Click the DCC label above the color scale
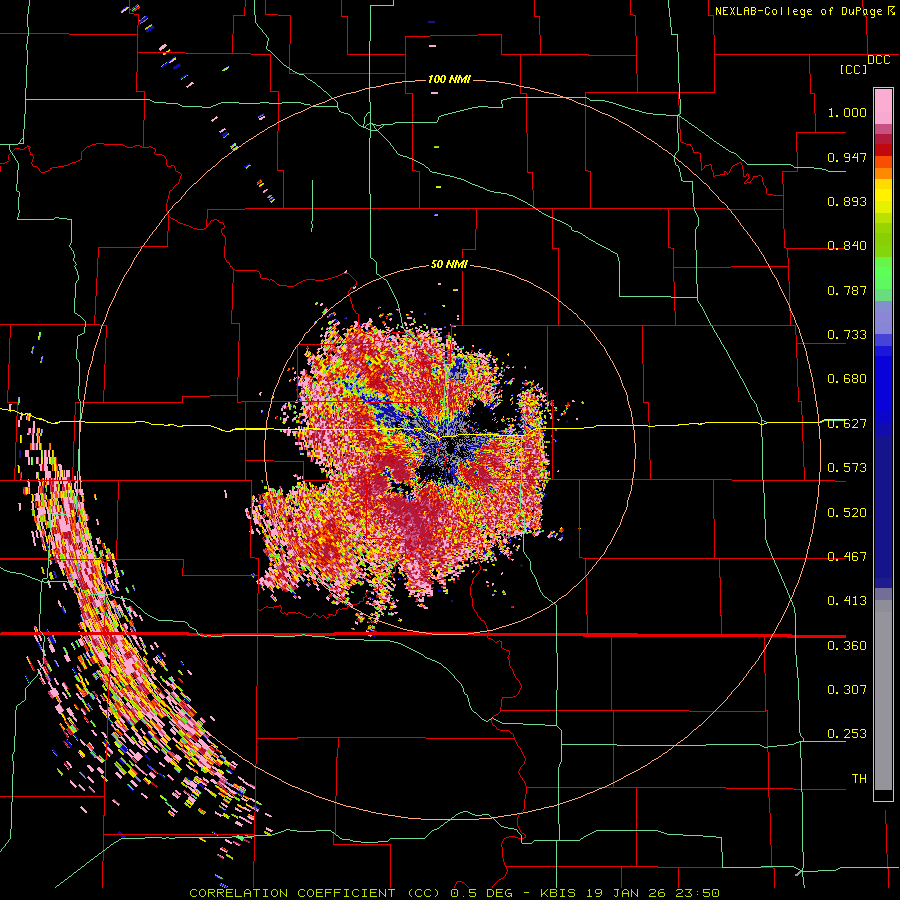Screen dimensions: 900x900 (x=879, y=60)
